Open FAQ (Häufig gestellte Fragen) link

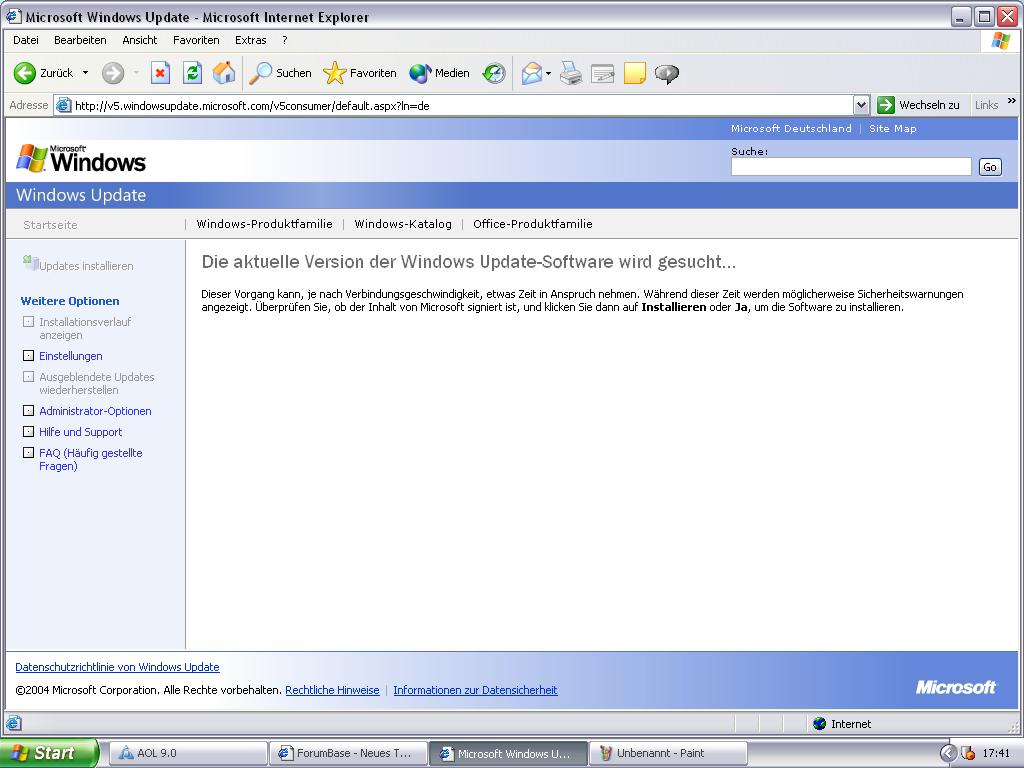pos(91,459)
